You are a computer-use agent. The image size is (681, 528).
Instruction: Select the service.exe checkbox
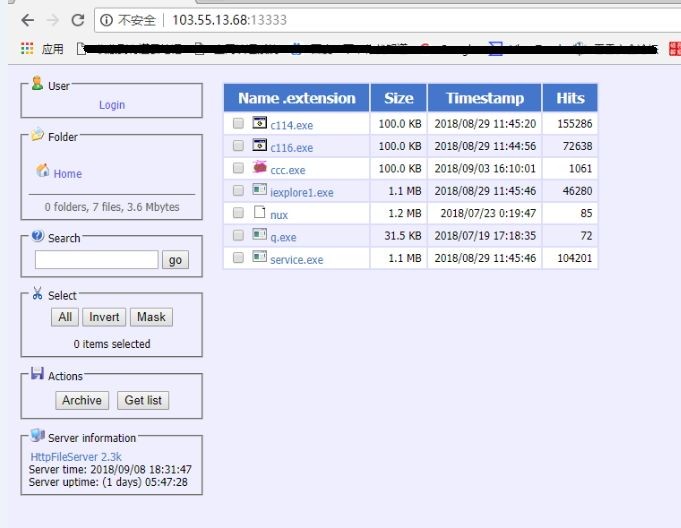click(238, 258)
